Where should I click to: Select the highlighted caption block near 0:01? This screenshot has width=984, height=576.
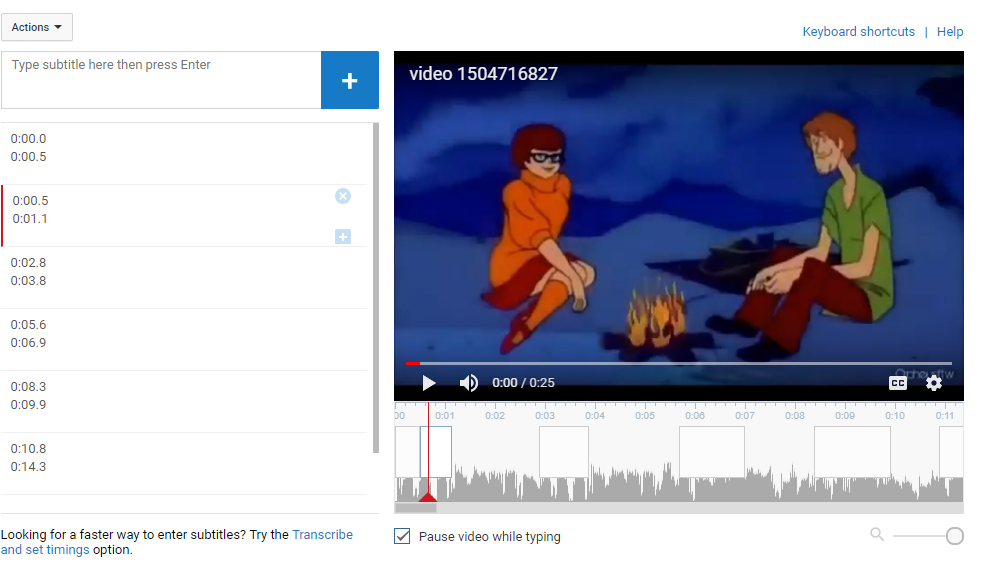pos(436,452)
